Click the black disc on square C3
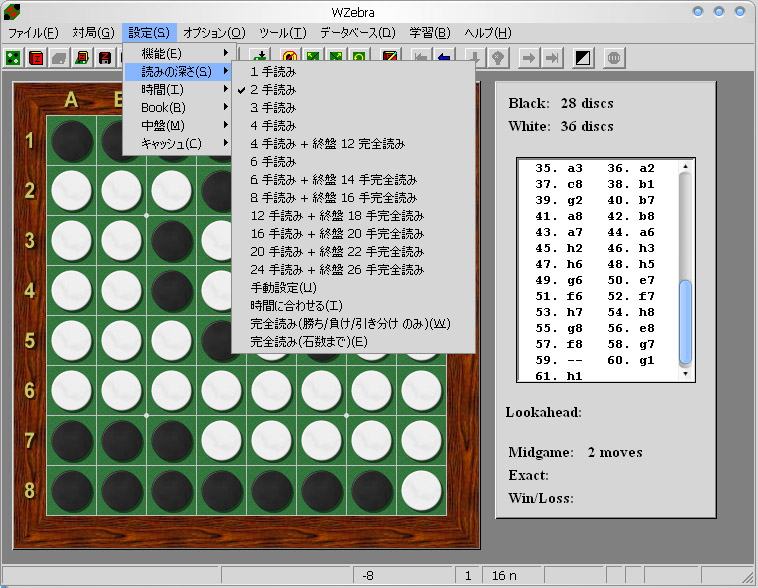Viewport: 758px width, 588px height. pos(172,241)
